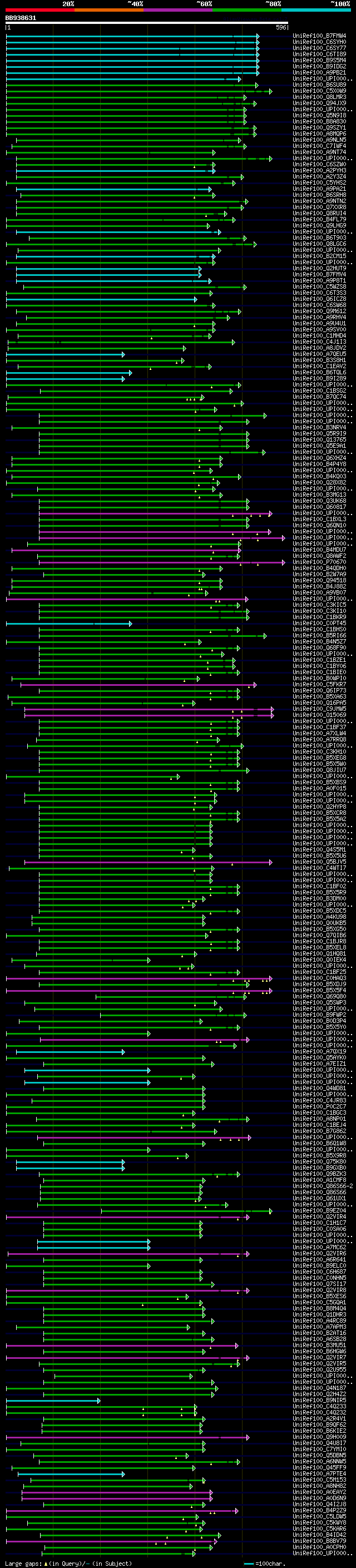356x1568 pixels.
Task: Select the UniRef100_P70670 hit
Action: (x=319, y=562)
